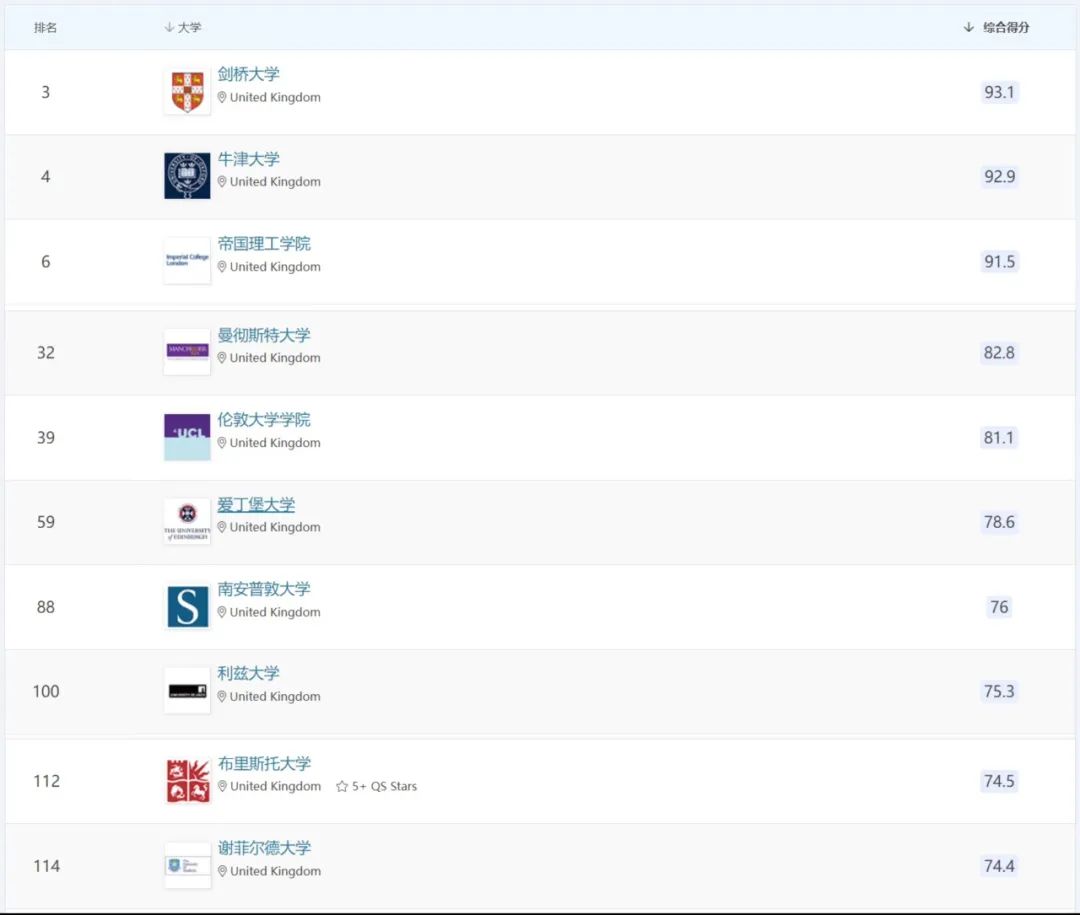Click the 91.5 score badge
The height and width of the screenshot is (915, 1080).
click(x=999, y=261)
